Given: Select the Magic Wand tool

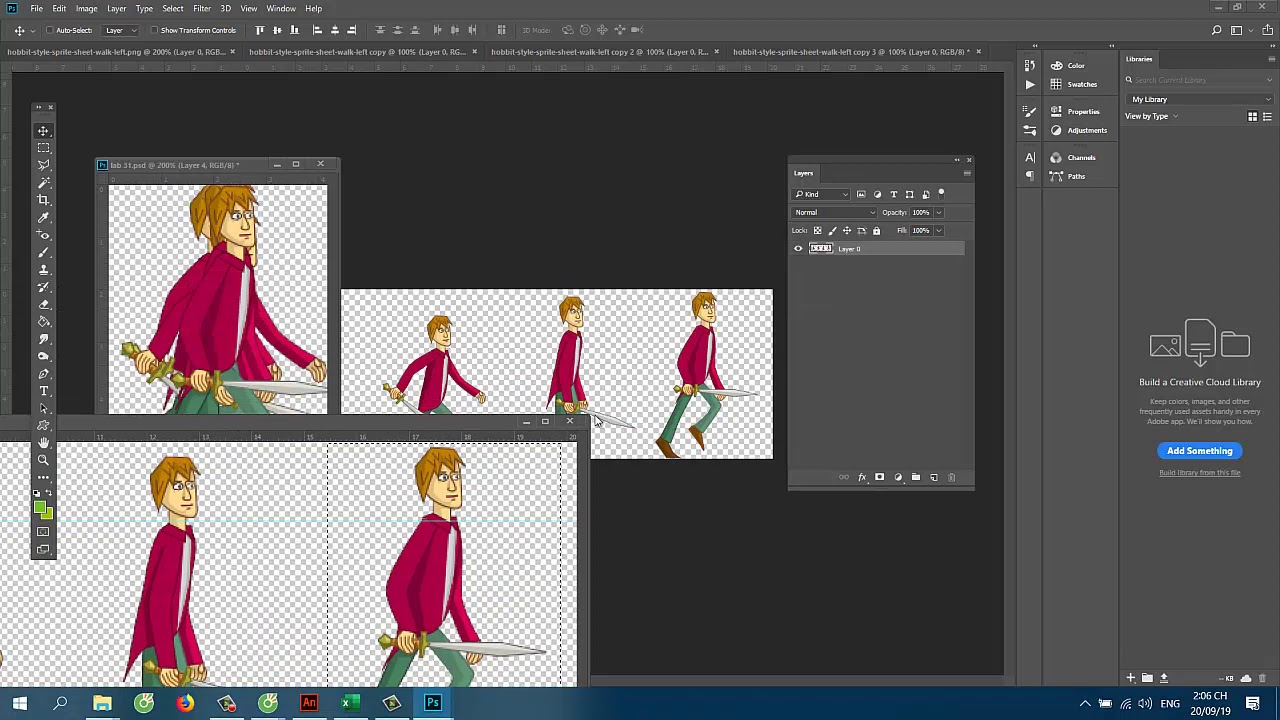Looking at the screenshot, I should point(43,183).
